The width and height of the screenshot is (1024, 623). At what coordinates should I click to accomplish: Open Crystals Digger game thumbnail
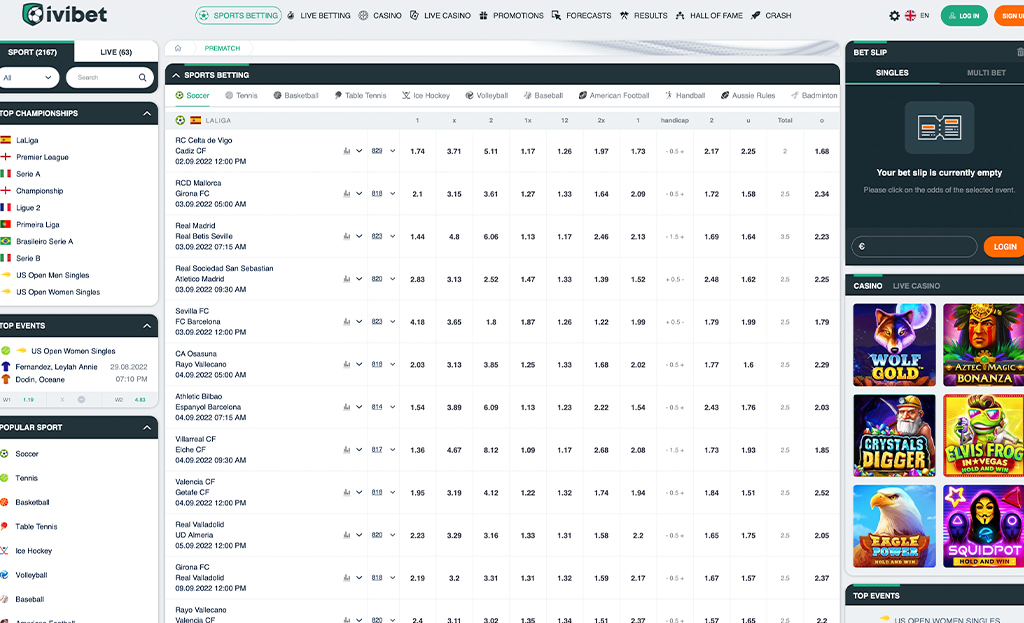tap(894, 436)
